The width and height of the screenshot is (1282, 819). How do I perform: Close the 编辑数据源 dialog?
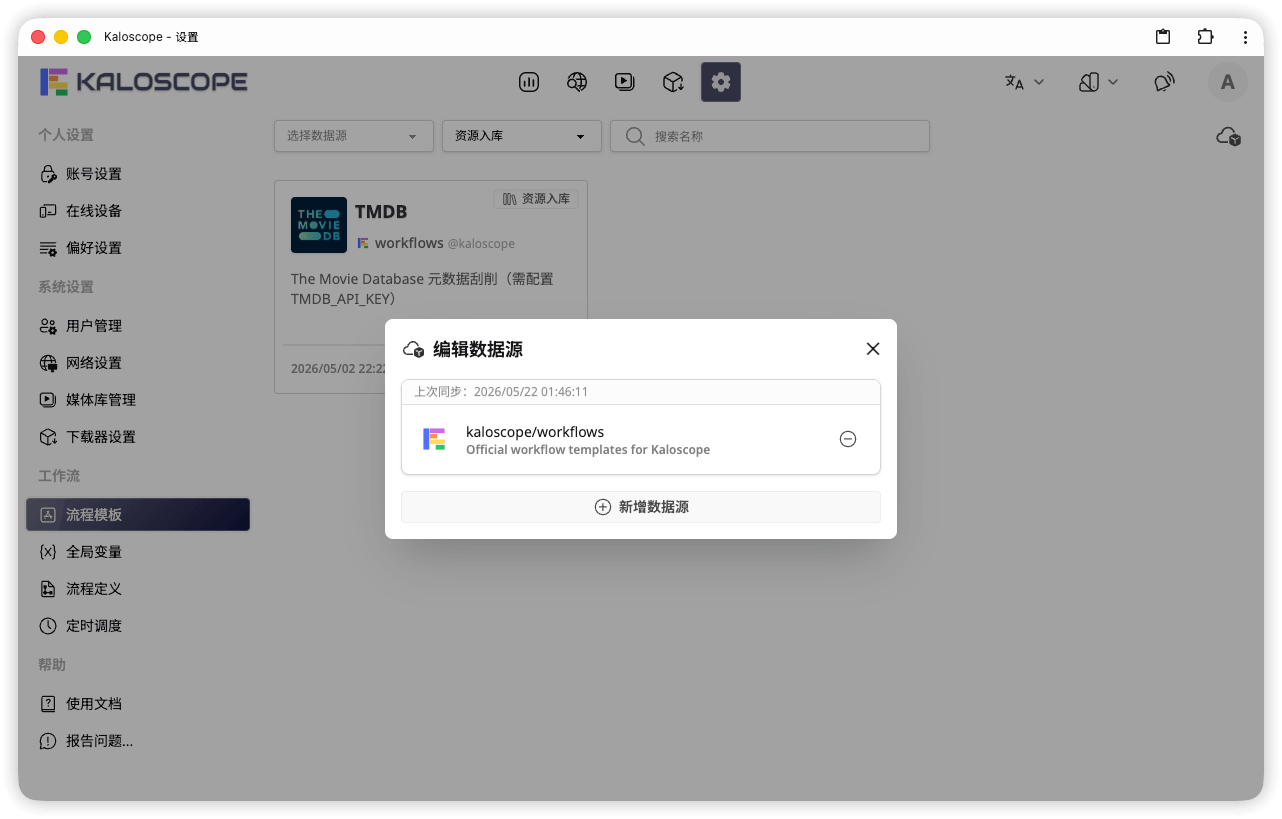[x=873, y=349]
